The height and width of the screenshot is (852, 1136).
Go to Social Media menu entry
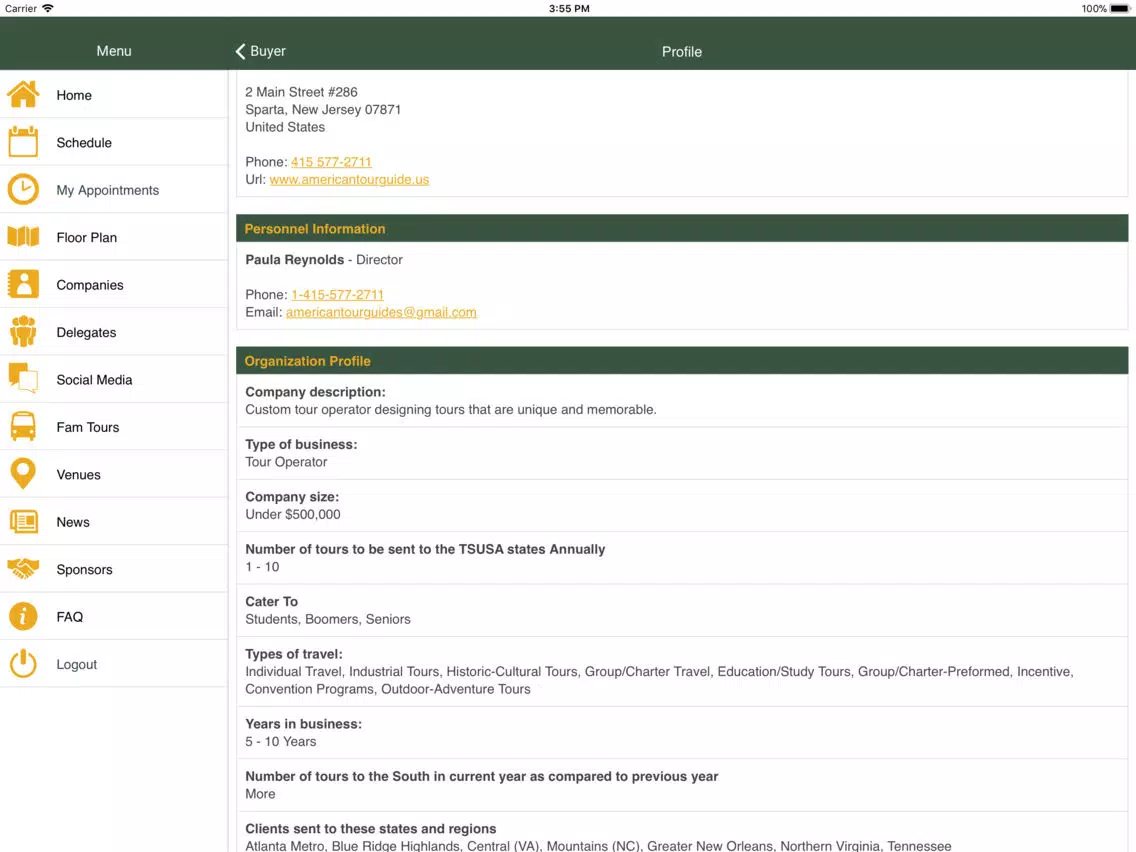[x=114, y=379]
